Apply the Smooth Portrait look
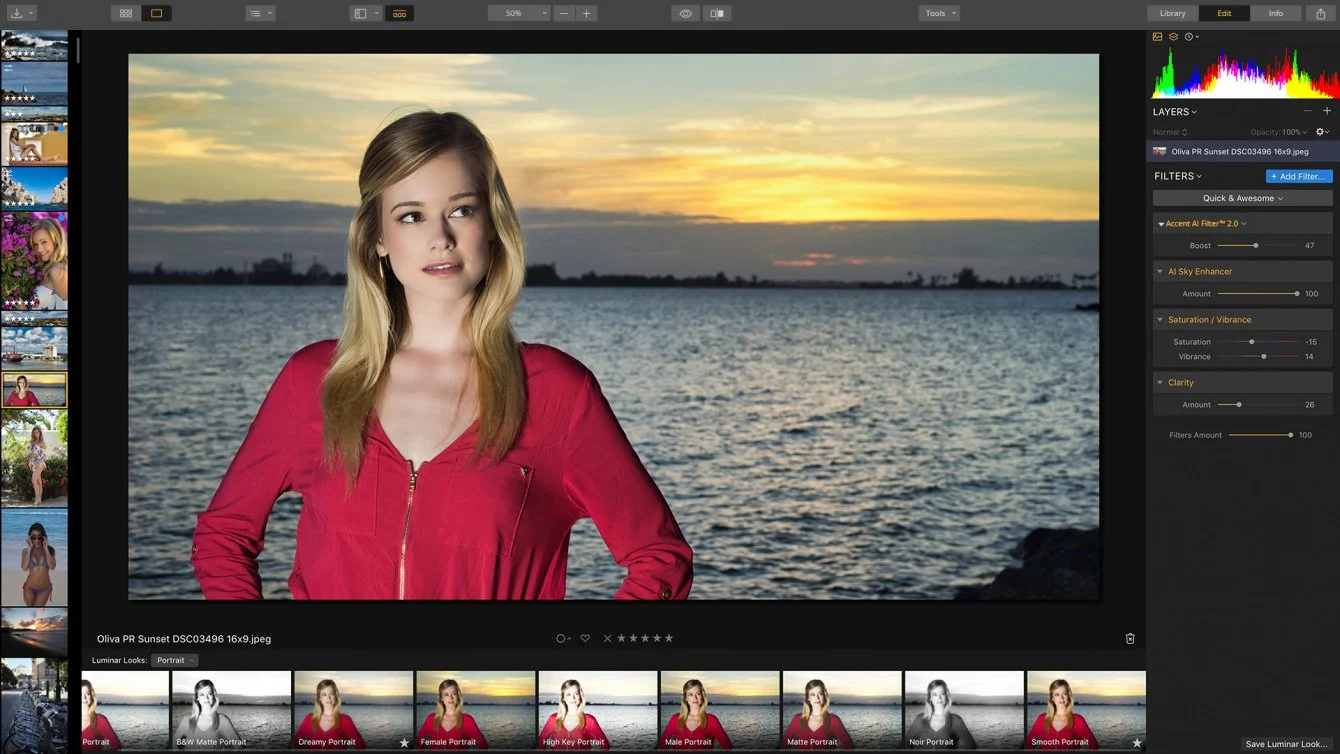Screen dimensions: 1340x754 pyautogui.click(x=1086, y=711)
